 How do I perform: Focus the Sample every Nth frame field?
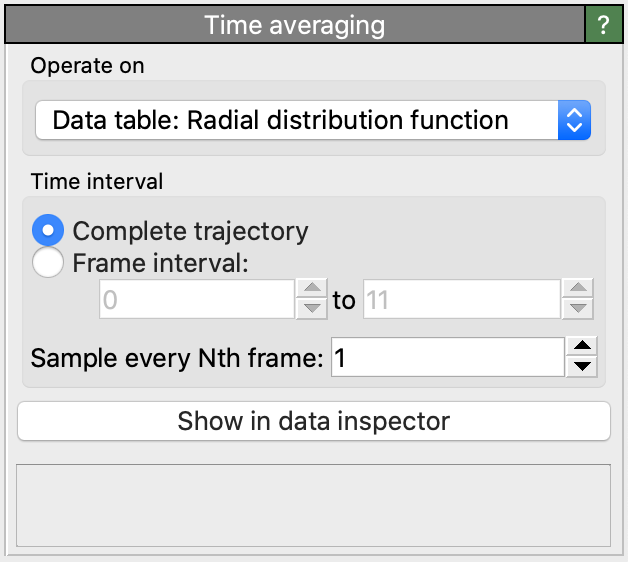[446, 357]
